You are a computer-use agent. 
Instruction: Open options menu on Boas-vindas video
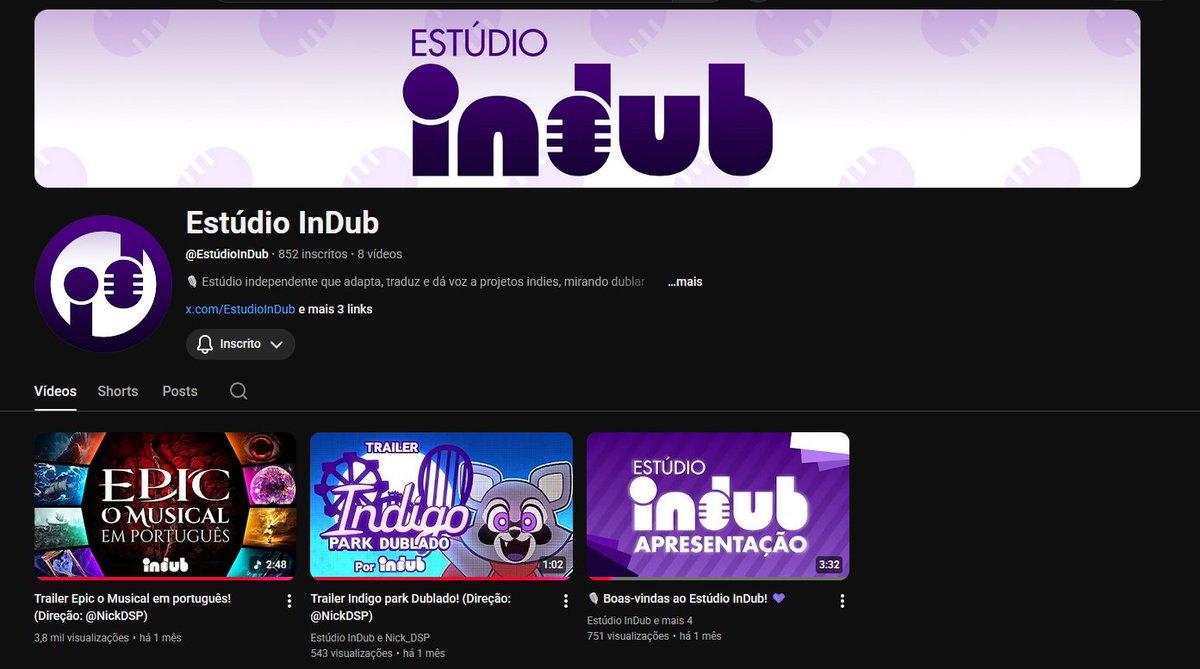click(x=842, y=600)
